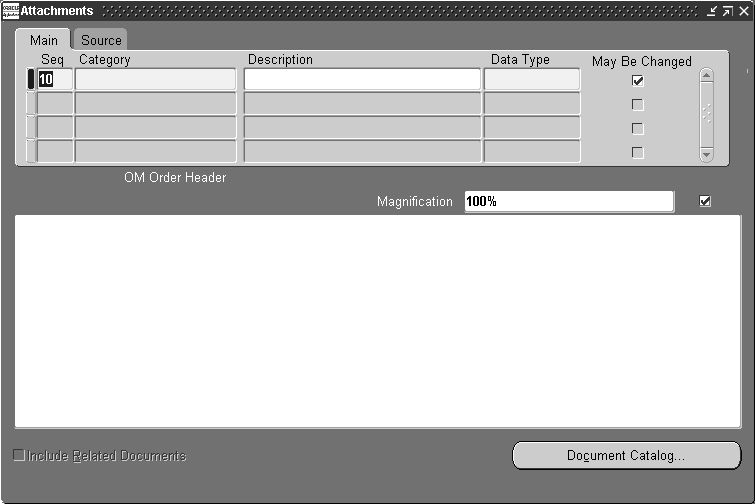This screenshot has width=755, height=504.
Task: Select the Category field in first row
Action: (156, 79)
